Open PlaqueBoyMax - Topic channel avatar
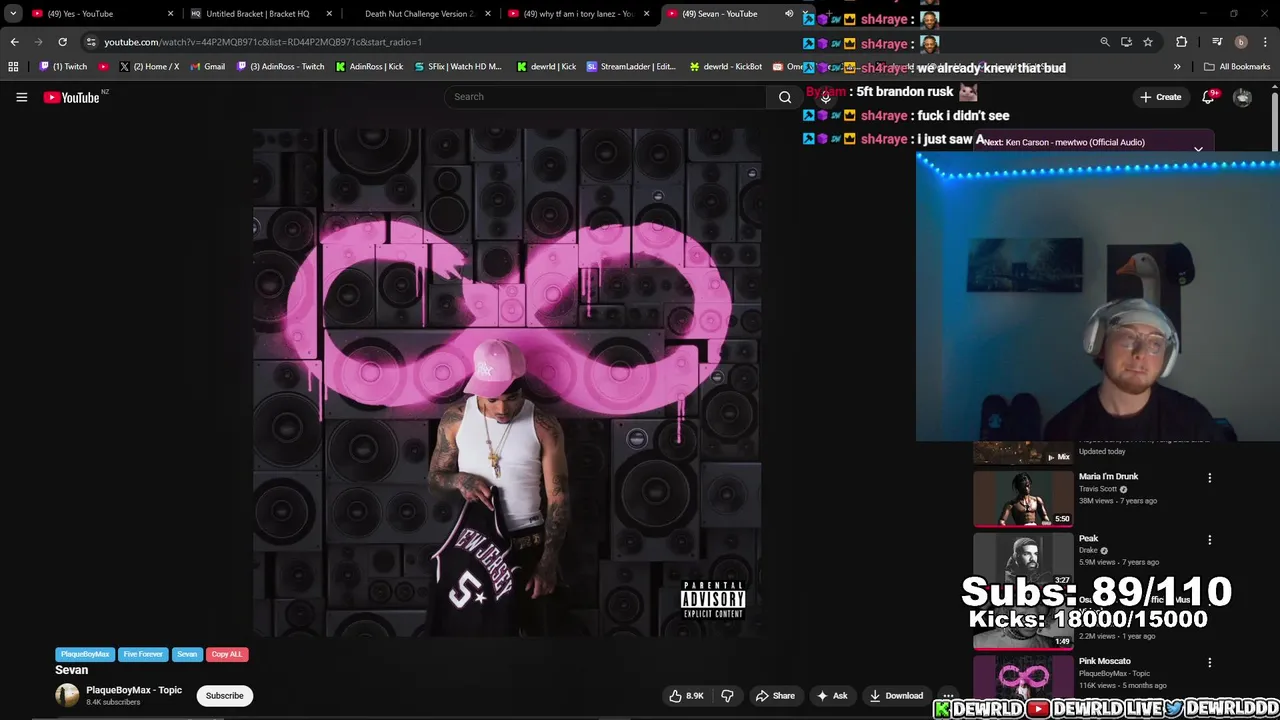 click(x=67, y=695)
